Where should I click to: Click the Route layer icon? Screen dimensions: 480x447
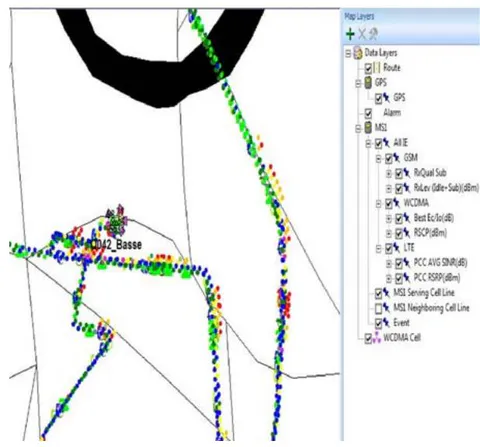pos(377,68)
